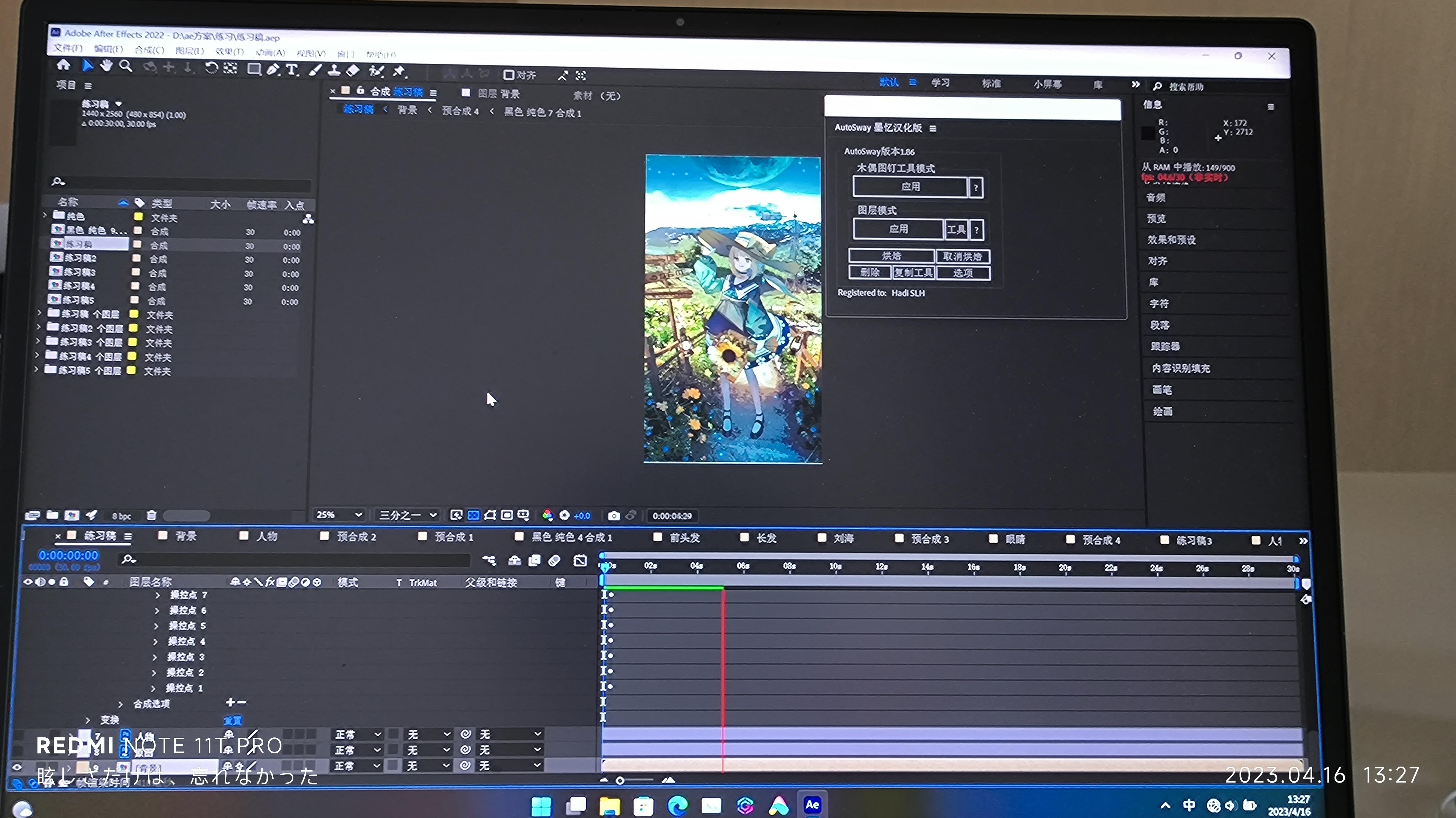Toggle mask and shape path visibility in viewer

(x=490, y=515)
